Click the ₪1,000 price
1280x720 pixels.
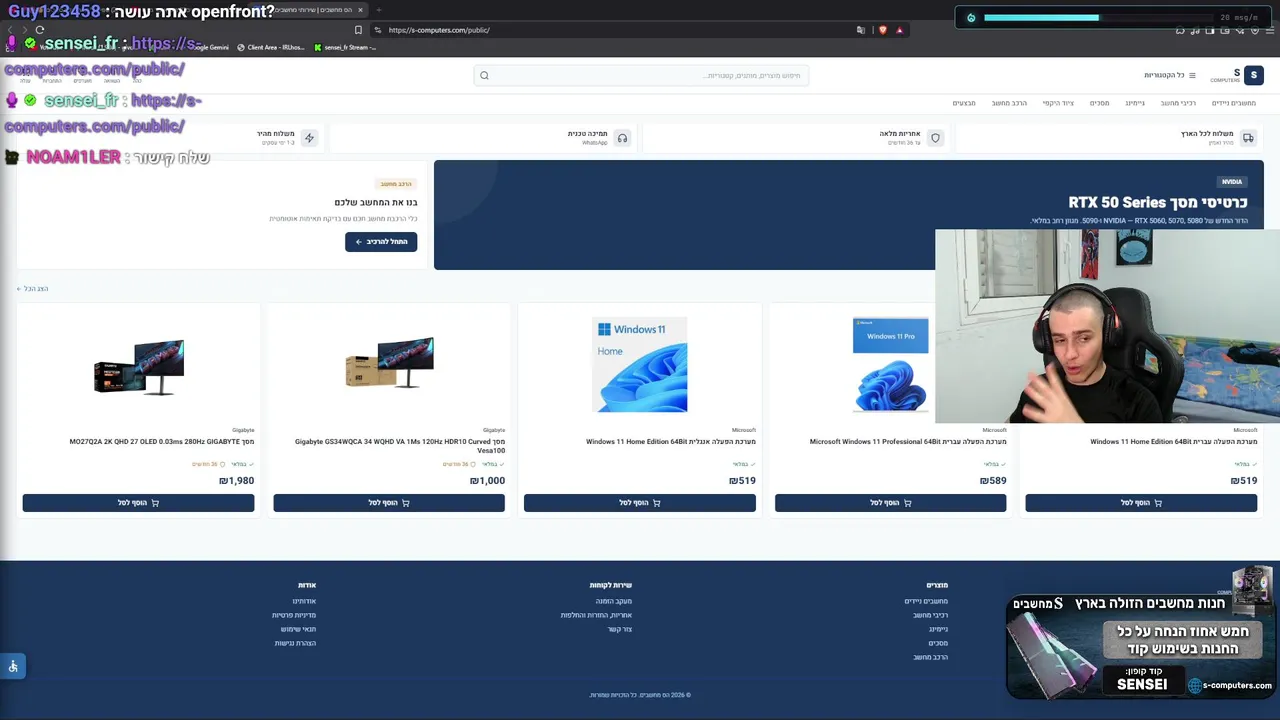(487, 481)
